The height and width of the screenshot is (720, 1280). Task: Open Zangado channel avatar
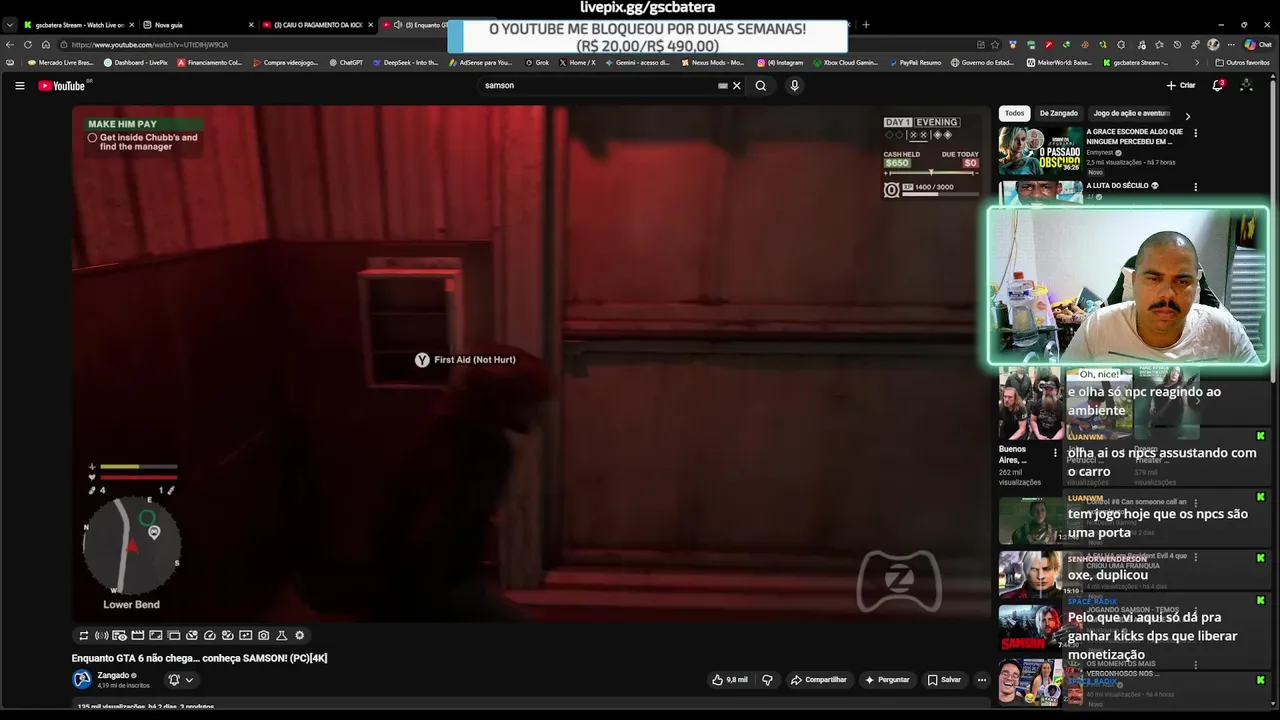82,680
